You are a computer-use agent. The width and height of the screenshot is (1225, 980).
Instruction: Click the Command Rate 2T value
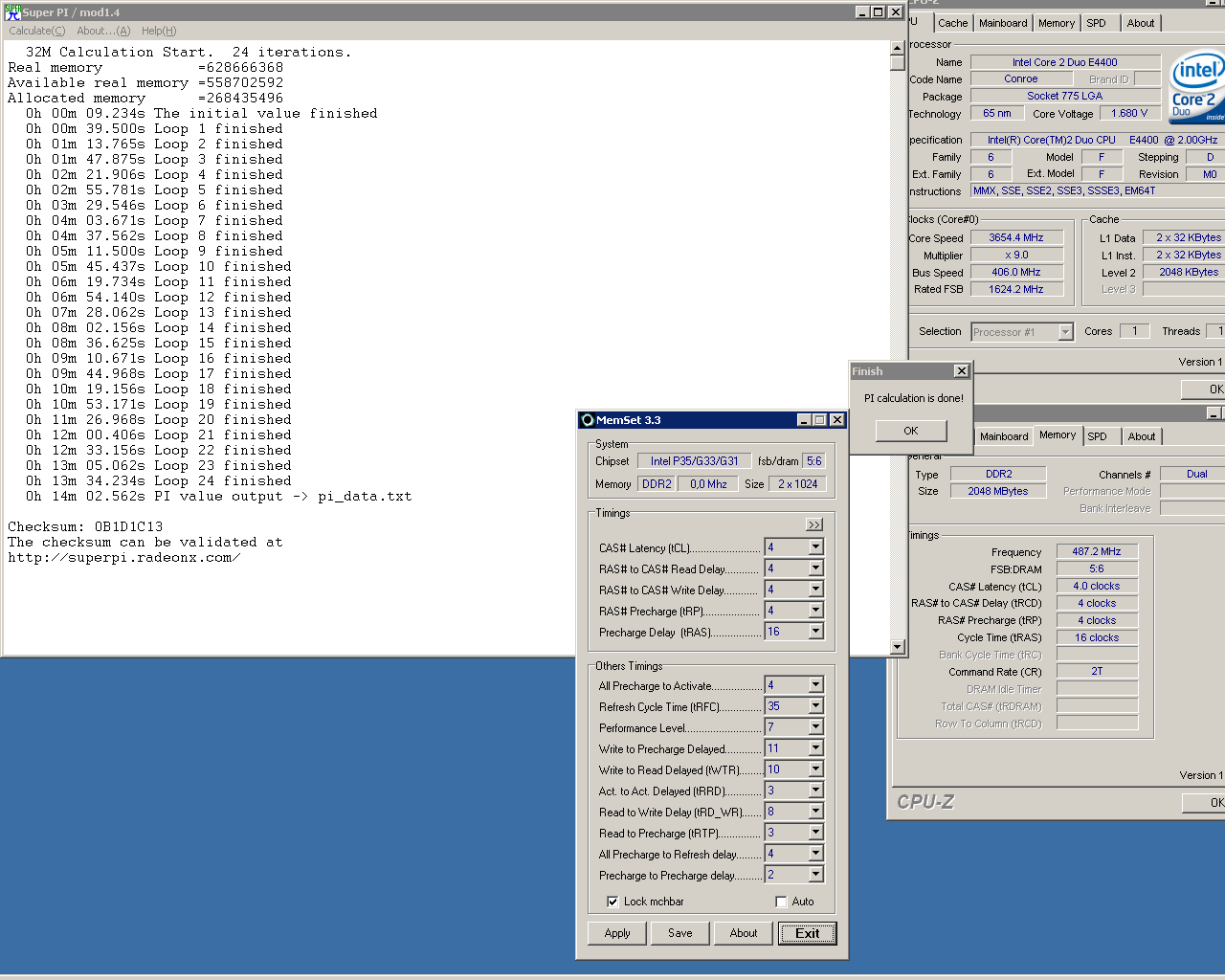[x=1097, y=671]
